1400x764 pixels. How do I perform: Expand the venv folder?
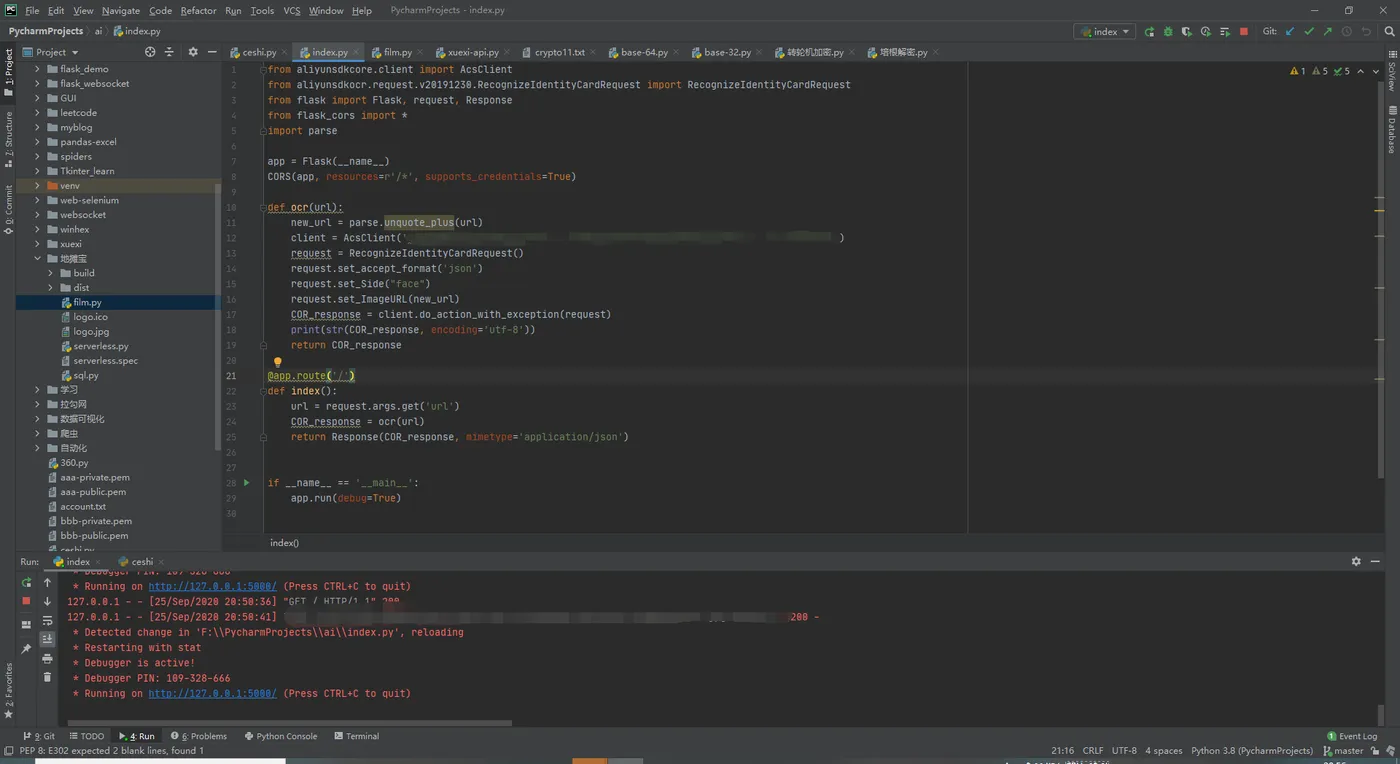pos(38,186)
